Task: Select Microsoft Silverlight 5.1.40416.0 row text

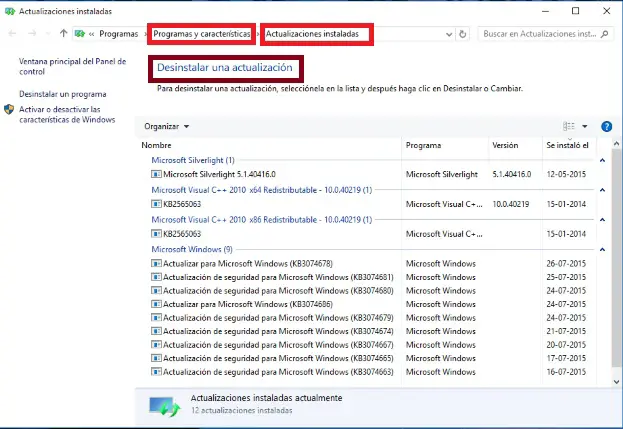Action: [x=219, y=174]
